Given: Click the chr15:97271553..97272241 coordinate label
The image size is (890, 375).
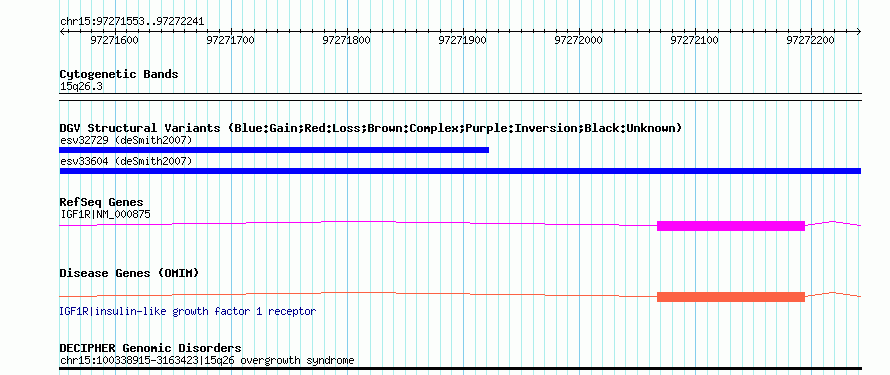Looking at the screenshot, I should point(132,22).
